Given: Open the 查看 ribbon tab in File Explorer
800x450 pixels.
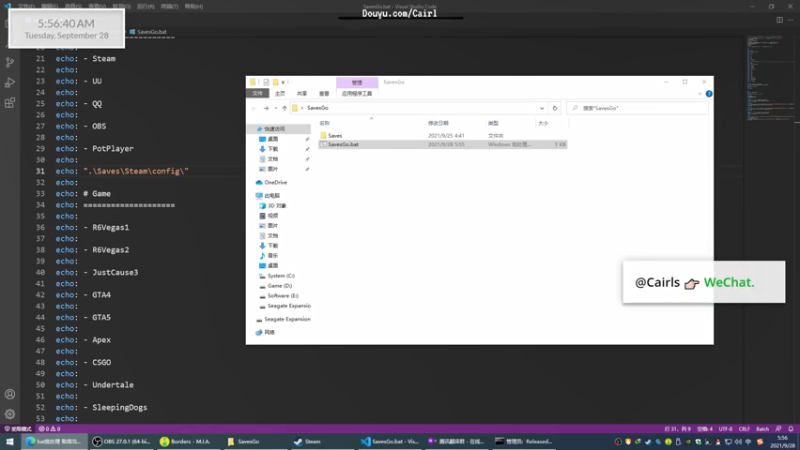Looking at the screenshot, I should point(324,94).
